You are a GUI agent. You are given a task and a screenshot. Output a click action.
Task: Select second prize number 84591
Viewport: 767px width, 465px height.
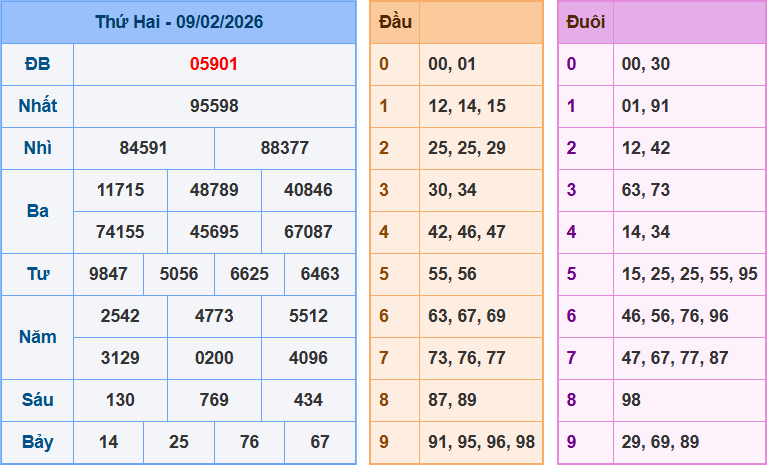point(143,148)
